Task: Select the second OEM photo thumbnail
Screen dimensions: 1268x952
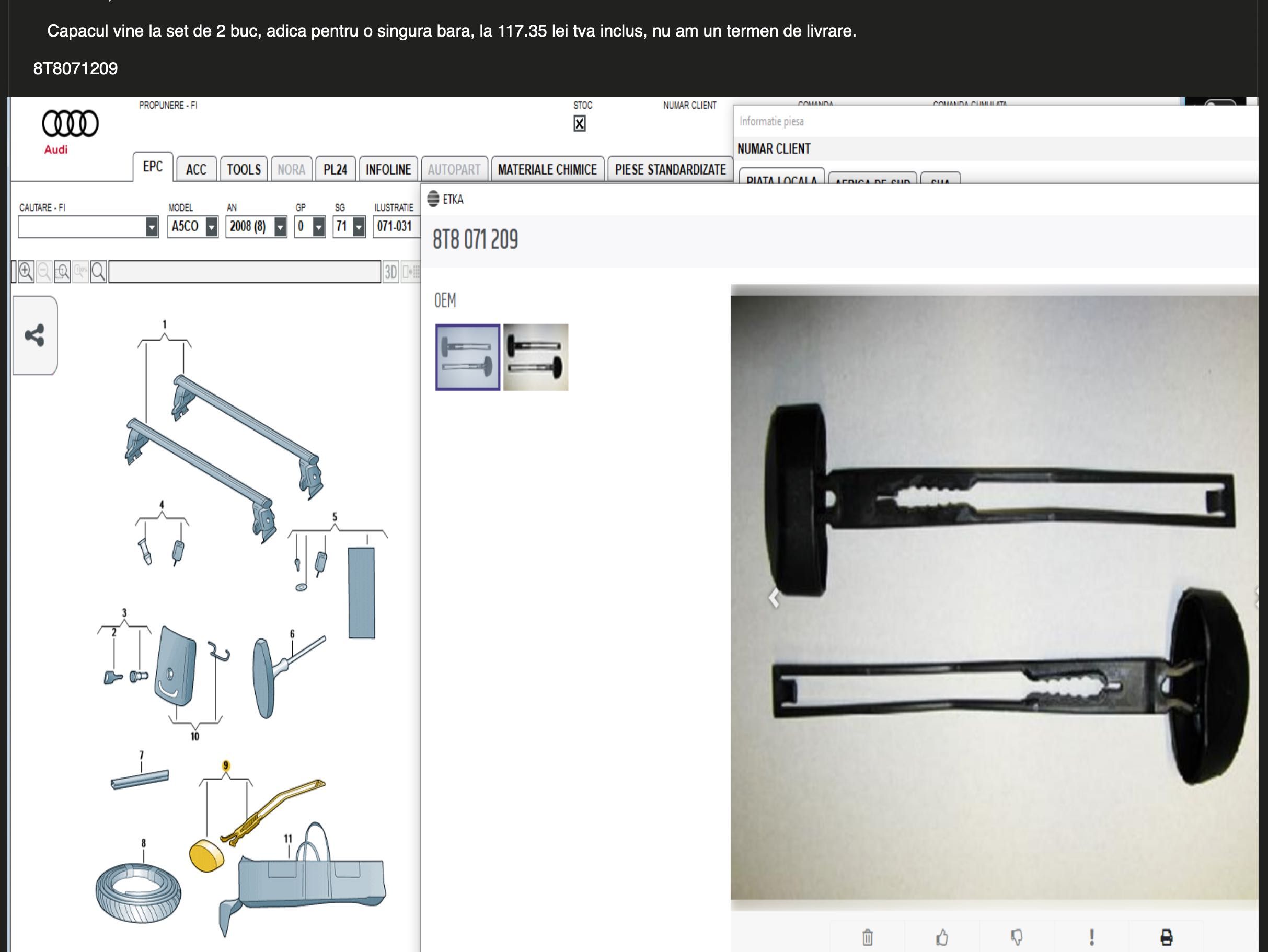Action: tap(536, 357)
